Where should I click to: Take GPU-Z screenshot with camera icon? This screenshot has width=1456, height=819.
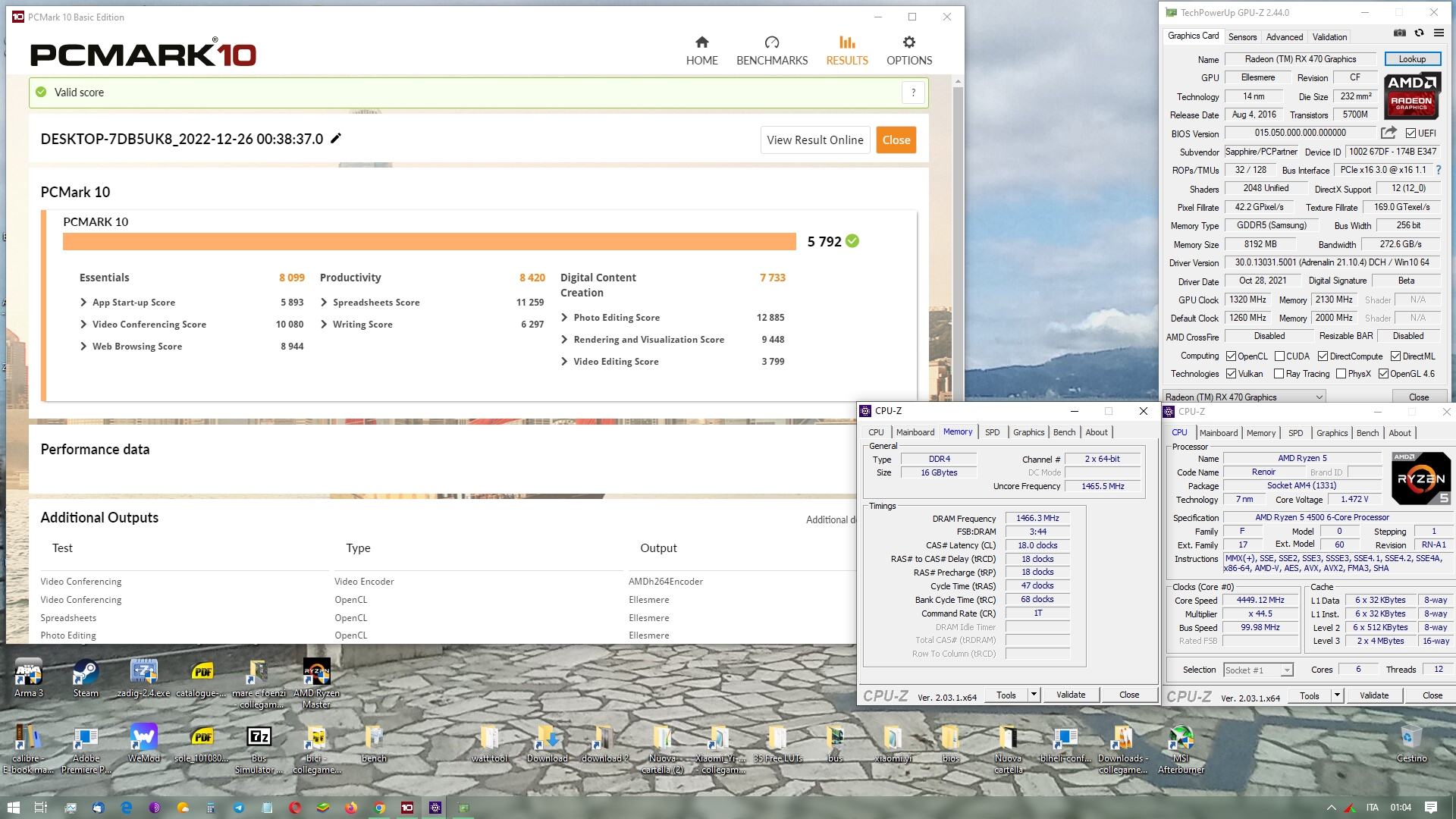pos(1400,33)
